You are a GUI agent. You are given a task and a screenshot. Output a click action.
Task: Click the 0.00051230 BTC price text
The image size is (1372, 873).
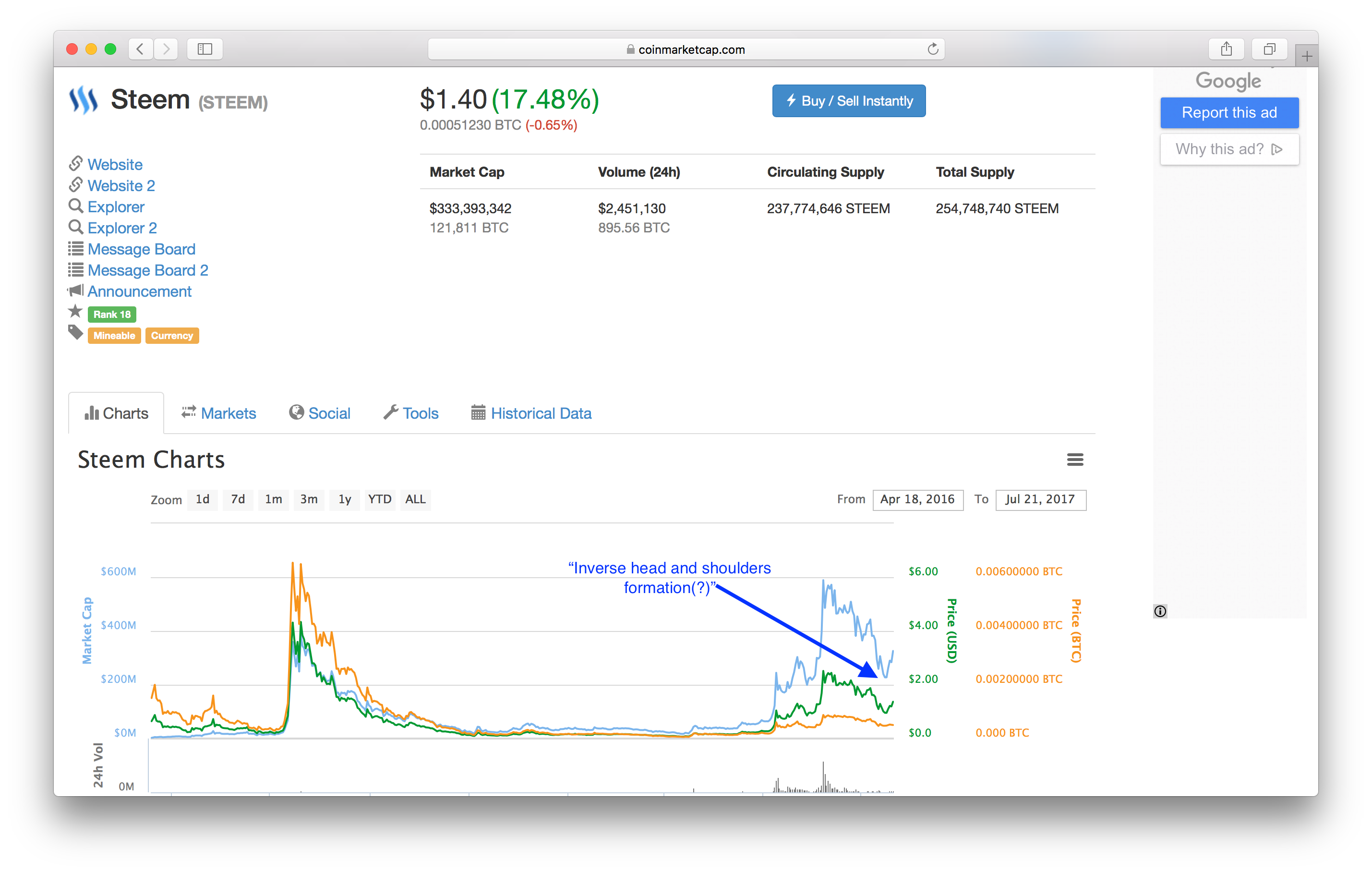pyautogui.click(x=470, y=125)
